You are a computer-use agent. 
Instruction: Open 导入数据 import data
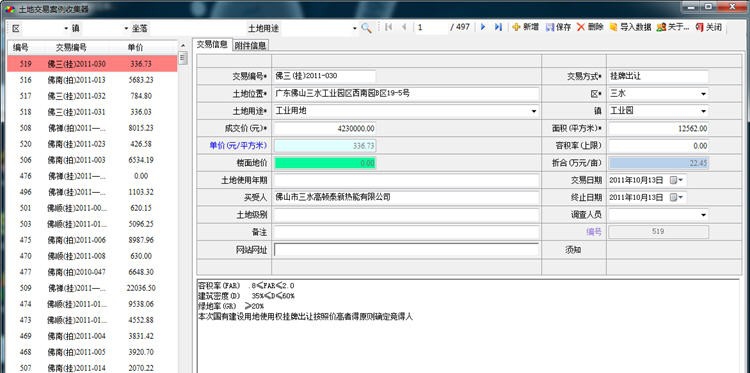(630, 27)
